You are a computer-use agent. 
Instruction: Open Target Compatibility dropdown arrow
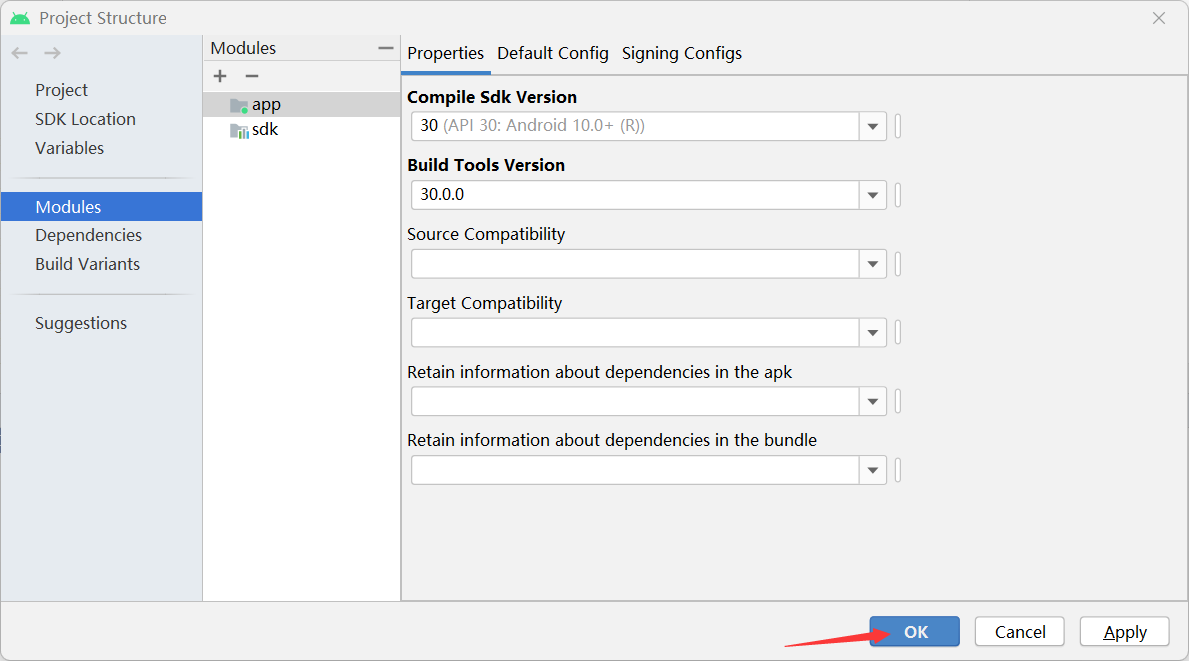coord(873,333)
